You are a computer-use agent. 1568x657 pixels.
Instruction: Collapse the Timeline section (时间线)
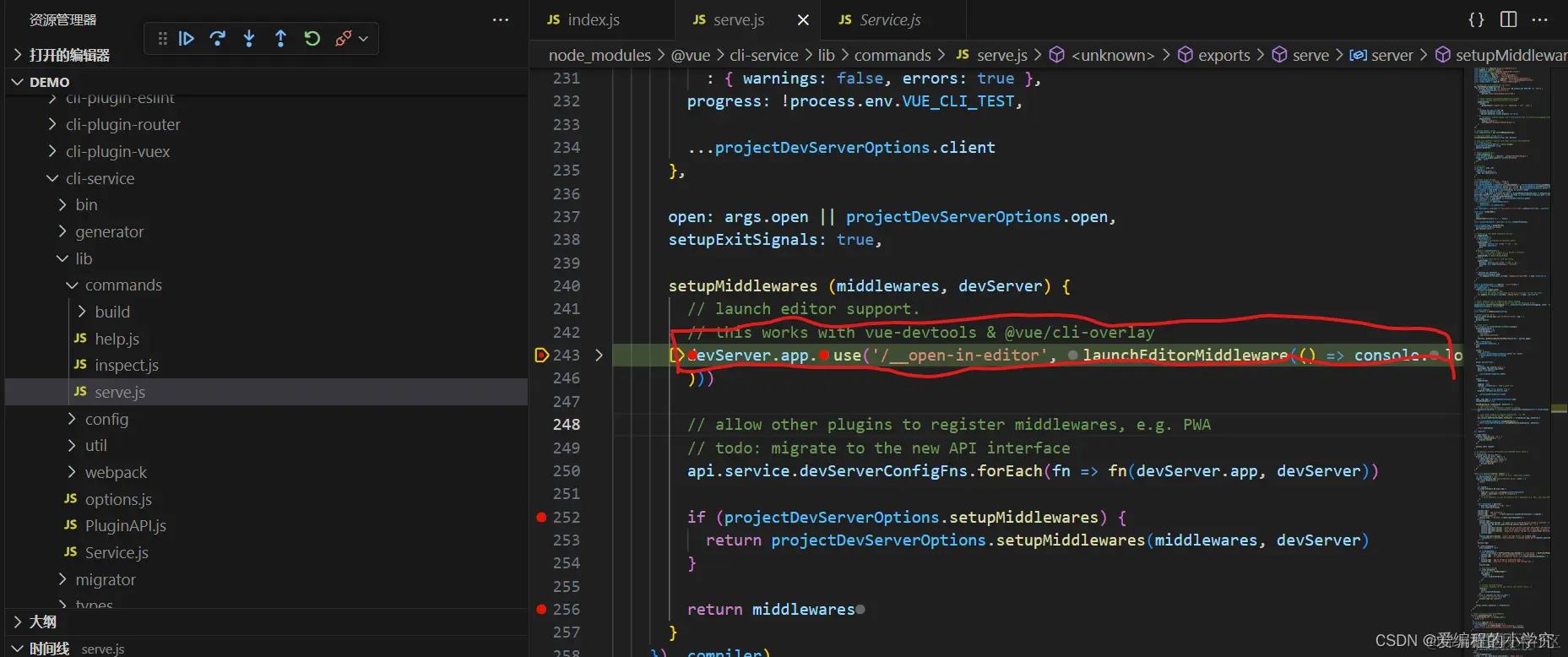(x=50, y=649)
